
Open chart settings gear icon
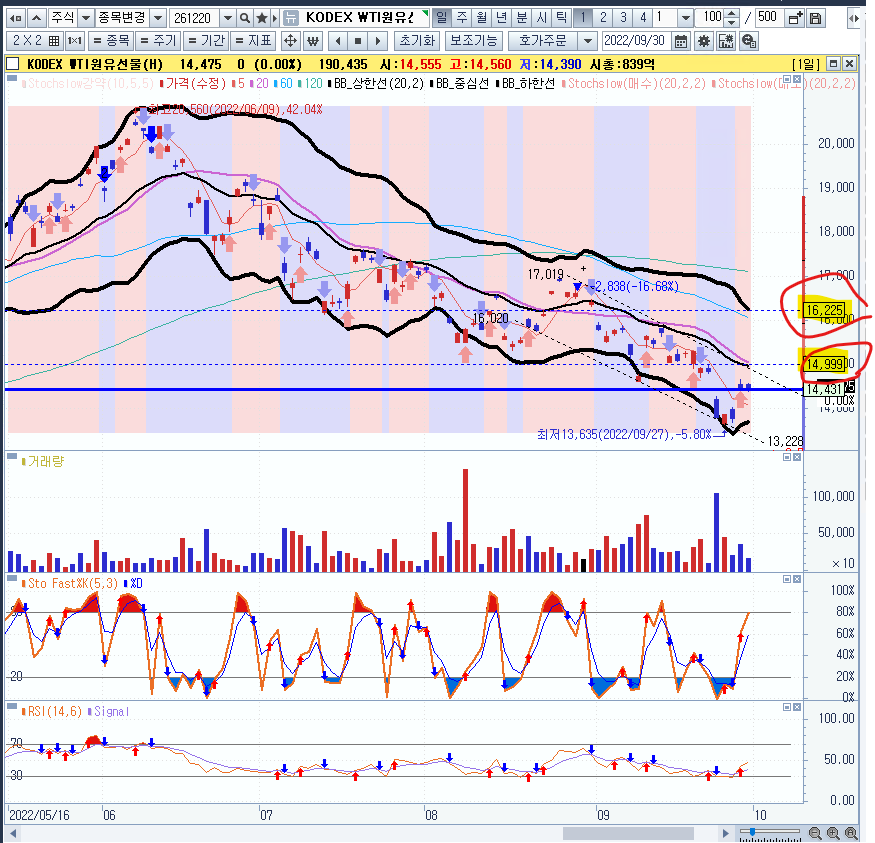coord(704,41)
